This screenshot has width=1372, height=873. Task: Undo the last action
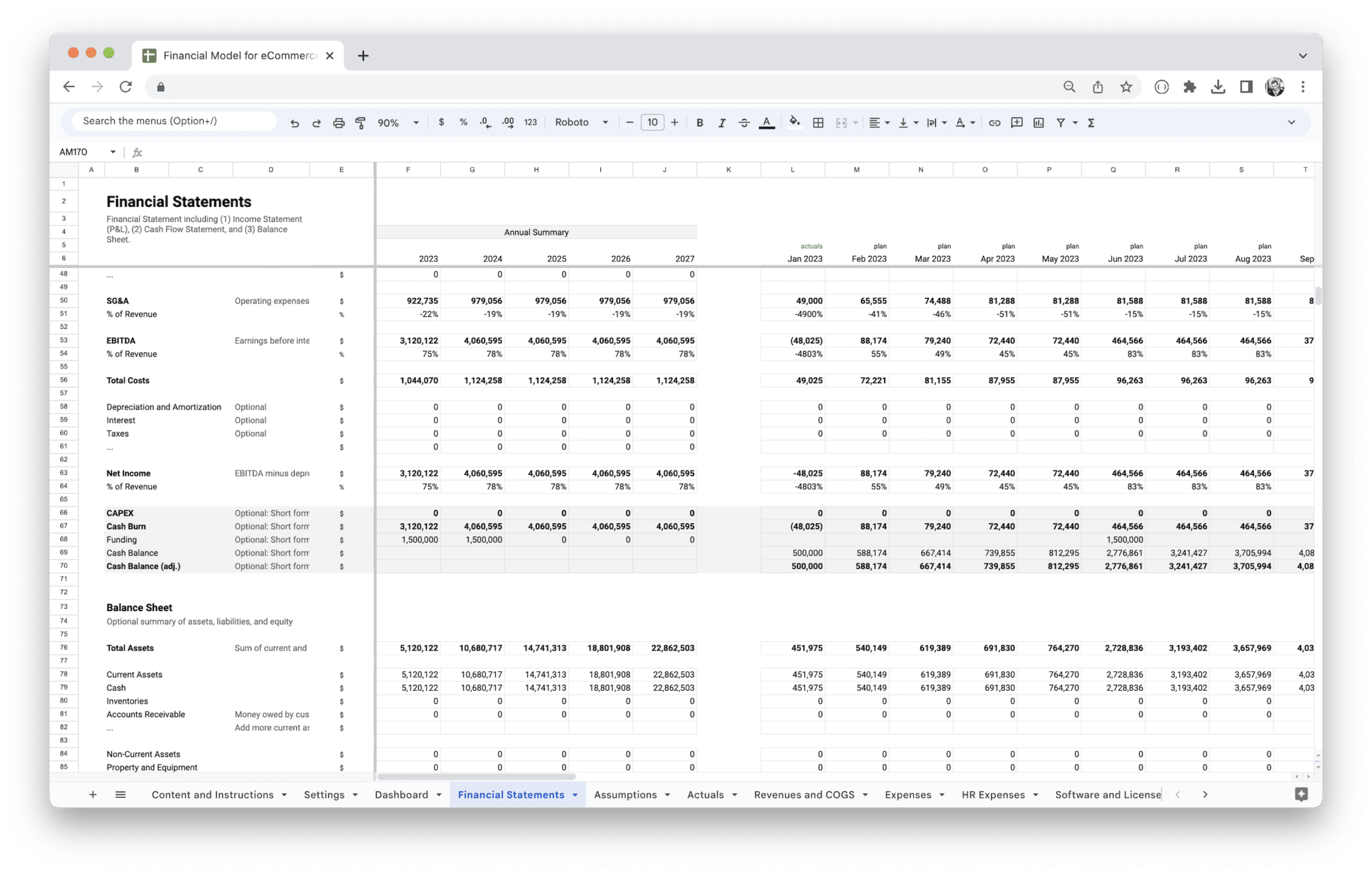295,122
